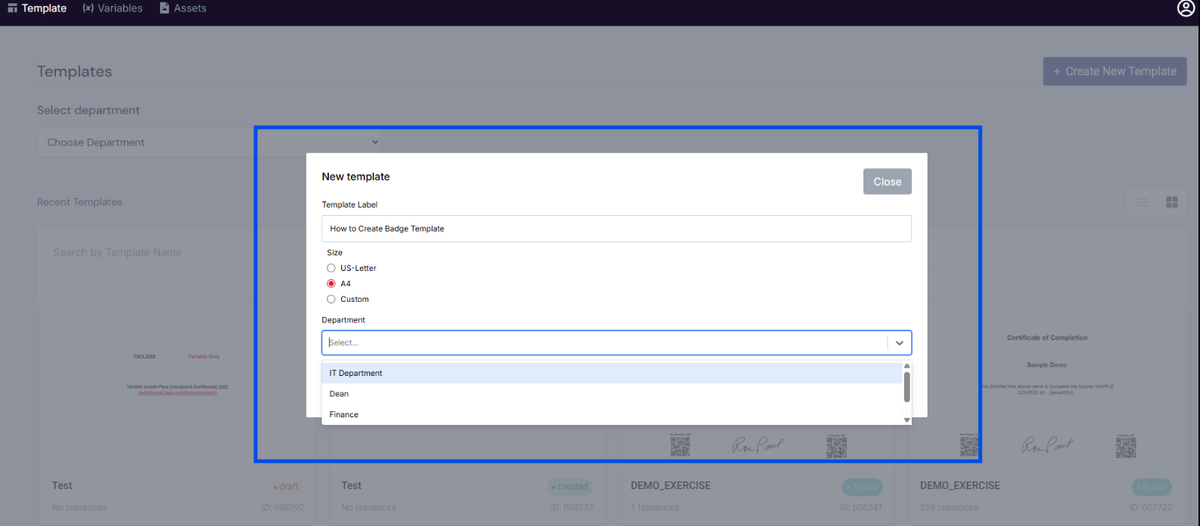Open the Template tab
This screenshot has width=1200, height=526.
pyautogui.click(x=37, y=8)
